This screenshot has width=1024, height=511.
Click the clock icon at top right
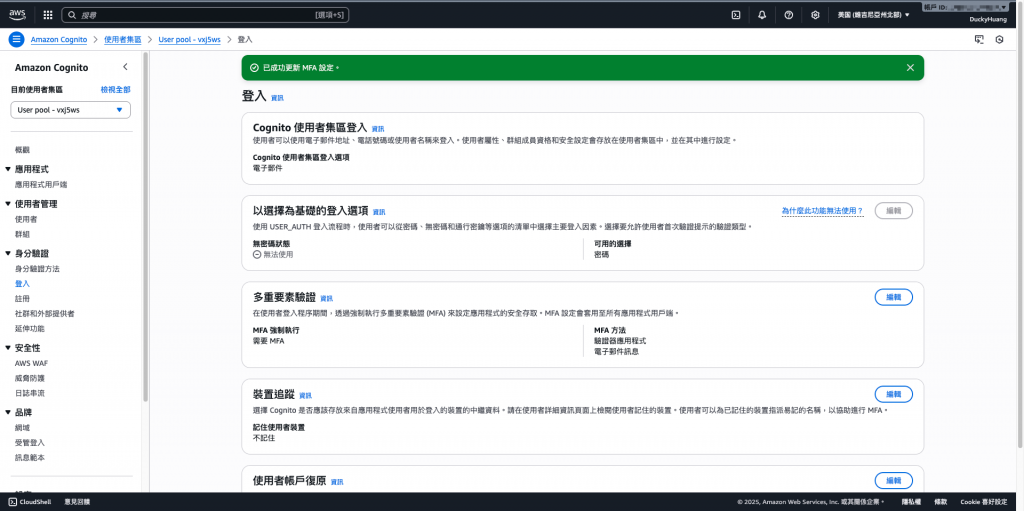[x=999, y=39]
